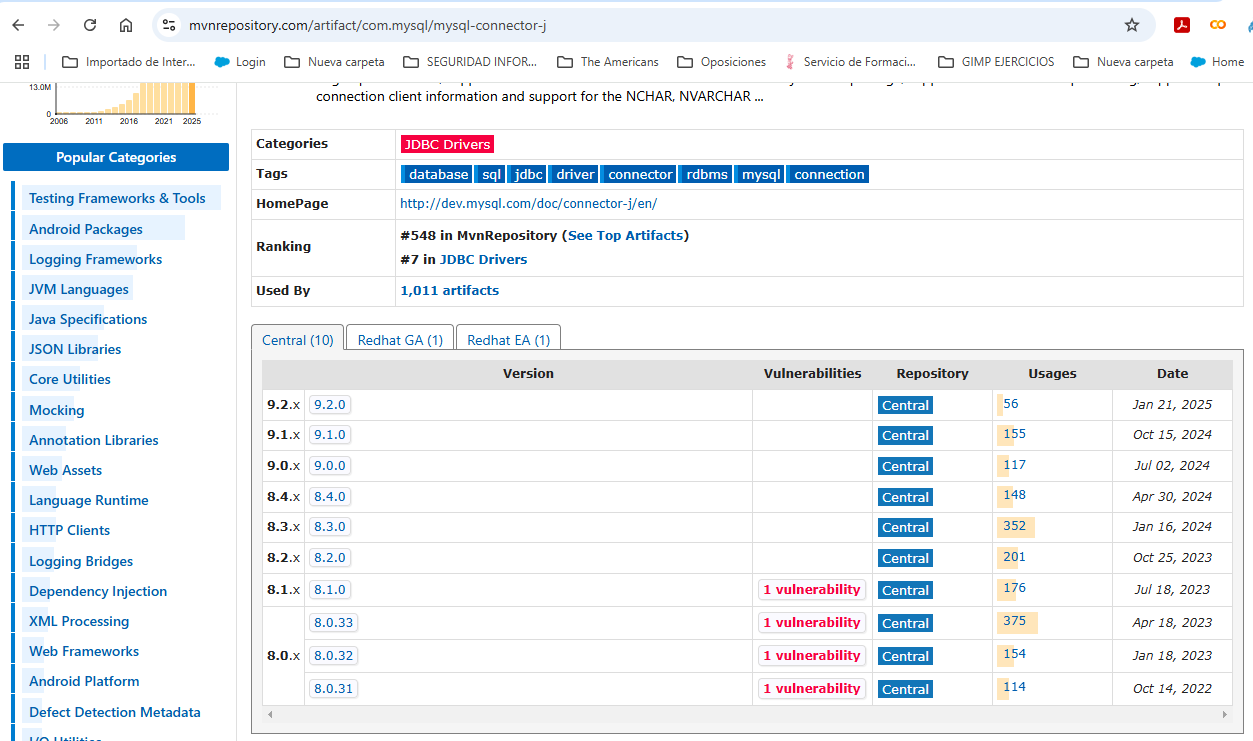Switch to the Redhat GA (1) tab
The height and width of the screenshot is (741, 1253).
(x=400, y=340)
